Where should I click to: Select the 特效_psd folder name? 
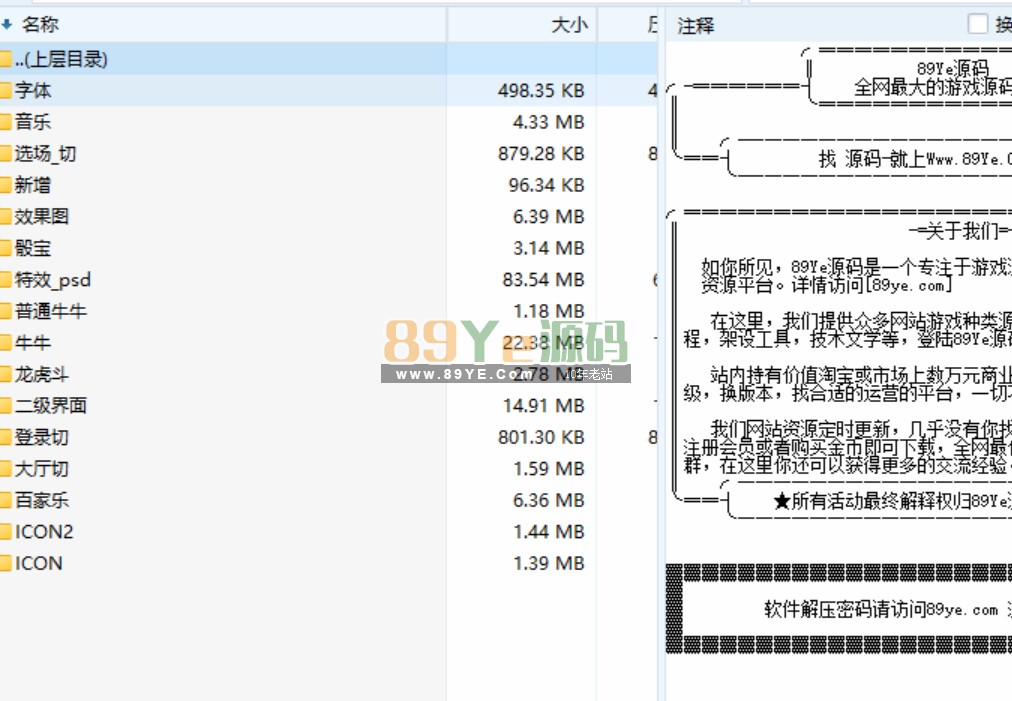click(53, 280)
